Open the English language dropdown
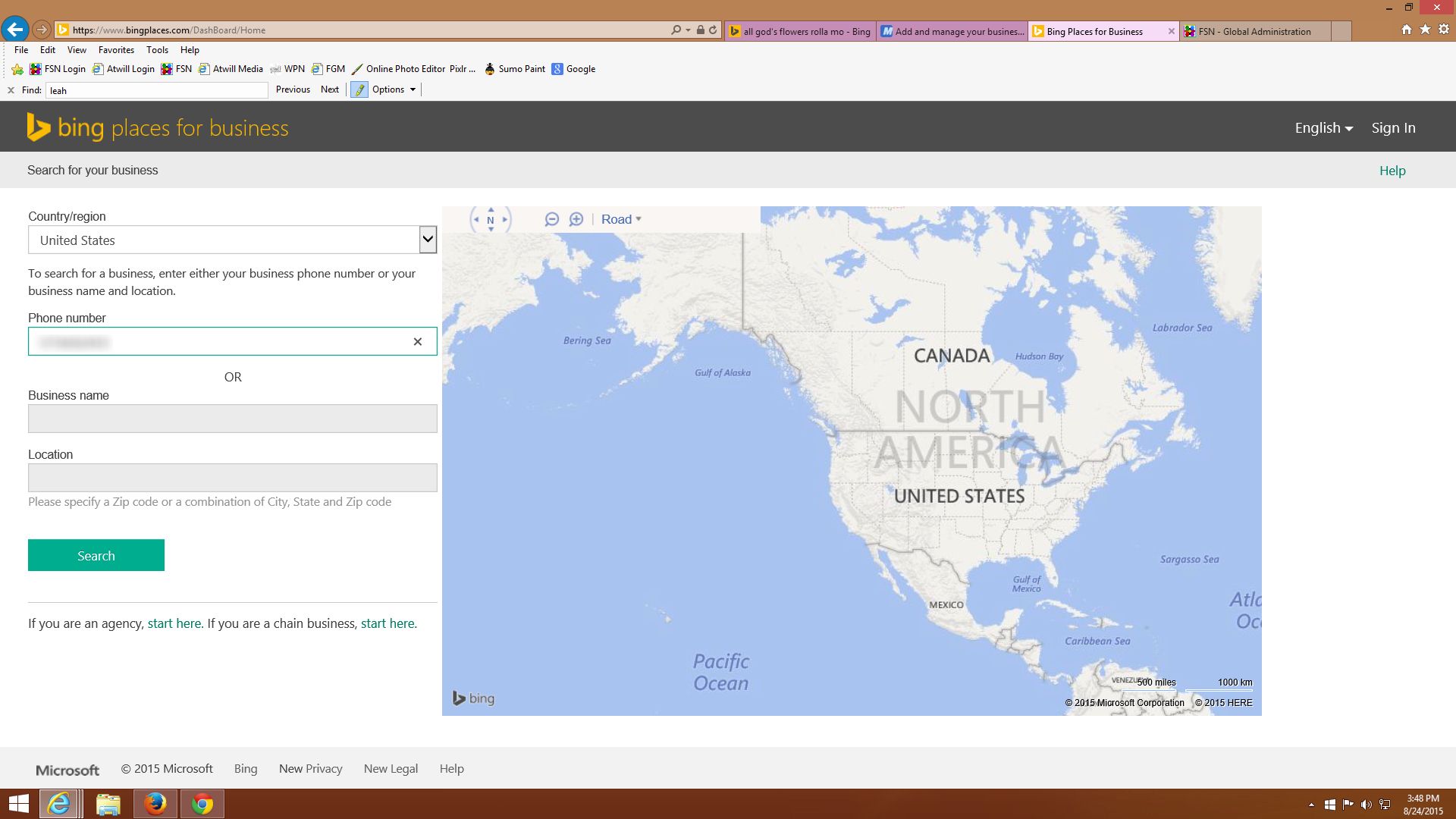The height and width of the screenshot is (819, 1456). pos(1323,128)
